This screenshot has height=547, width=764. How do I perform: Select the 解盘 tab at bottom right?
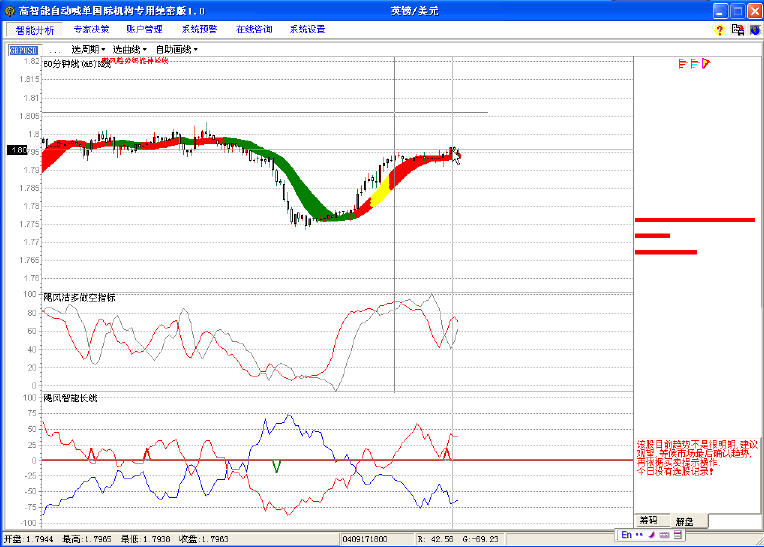click(x=684, y=520)
